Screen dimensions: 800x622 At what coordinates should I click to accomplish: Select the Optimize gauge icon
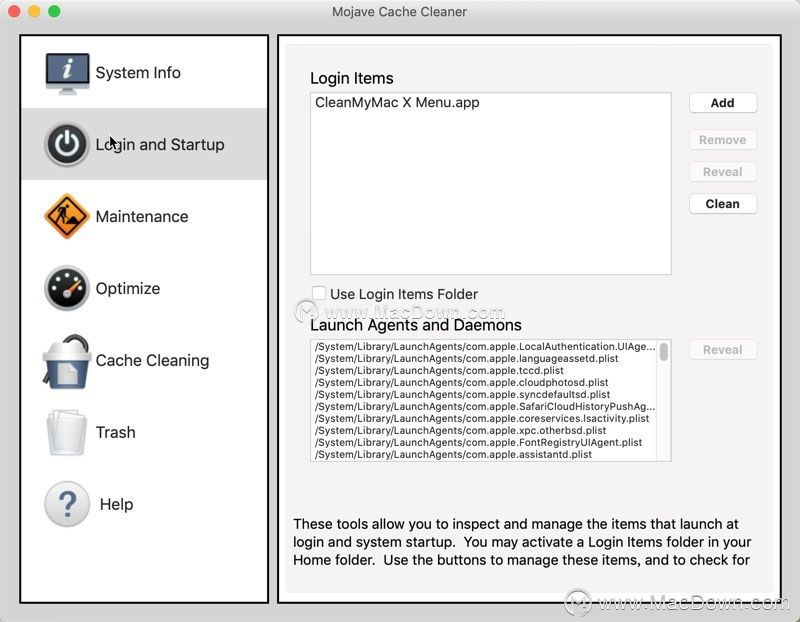click(x=66, y=288)
